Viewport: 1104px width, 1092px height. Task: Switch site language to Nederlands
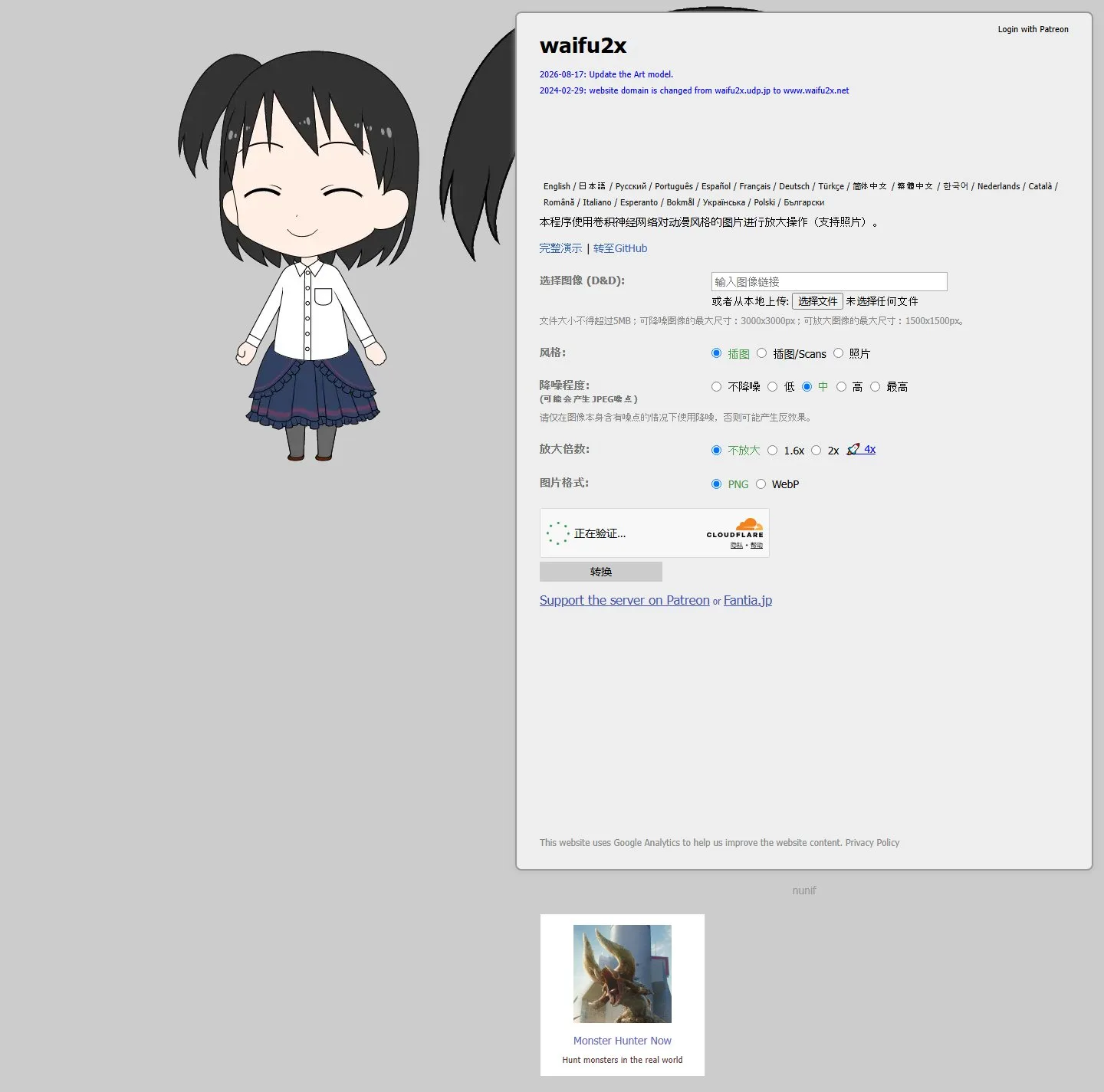point(998,186)
